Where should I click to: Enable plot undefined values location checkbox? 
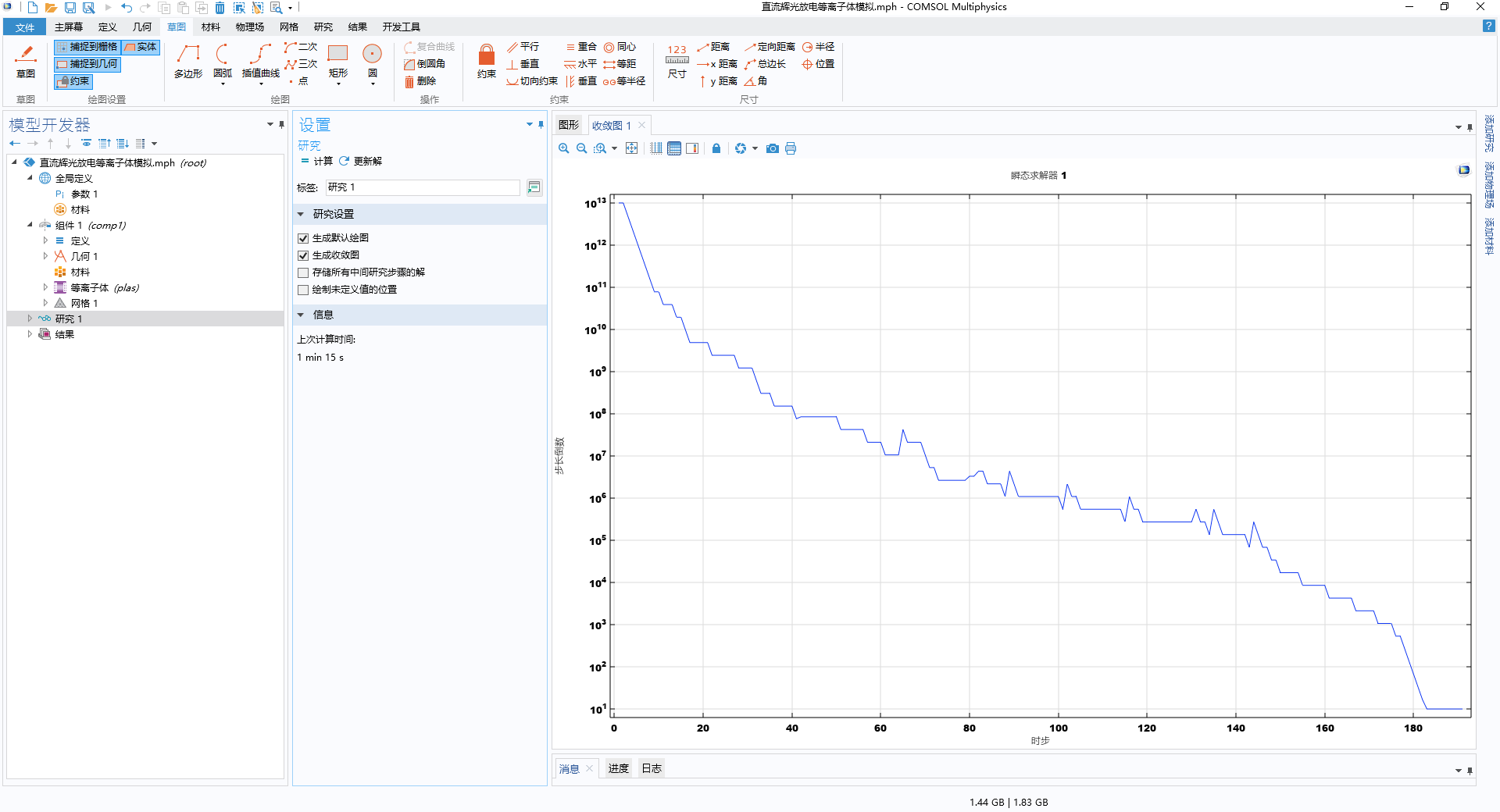303,290
